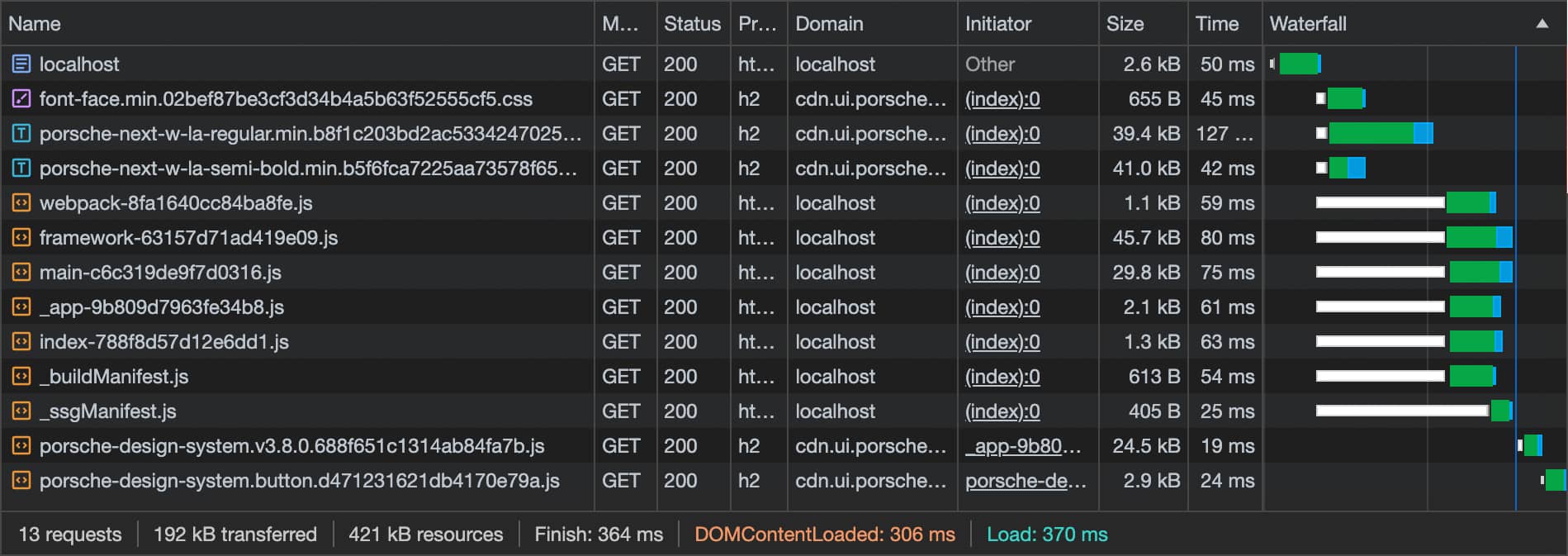Click the script icon beside framework-63157d71ad419e09.js

point(20,237)
